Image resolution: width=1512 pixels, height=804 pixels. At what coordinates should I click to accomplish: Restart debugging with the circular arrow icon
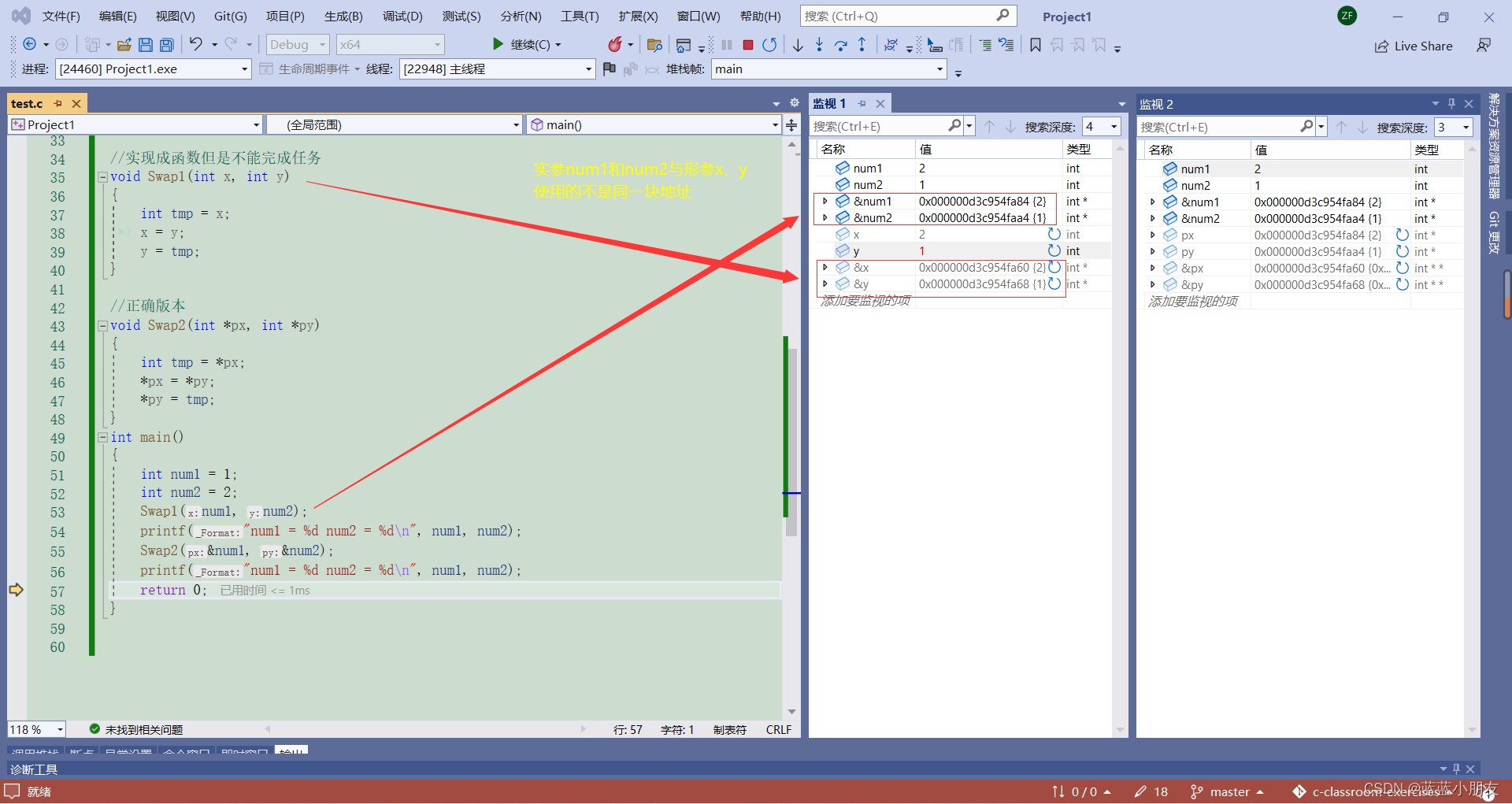coord(769,45)
